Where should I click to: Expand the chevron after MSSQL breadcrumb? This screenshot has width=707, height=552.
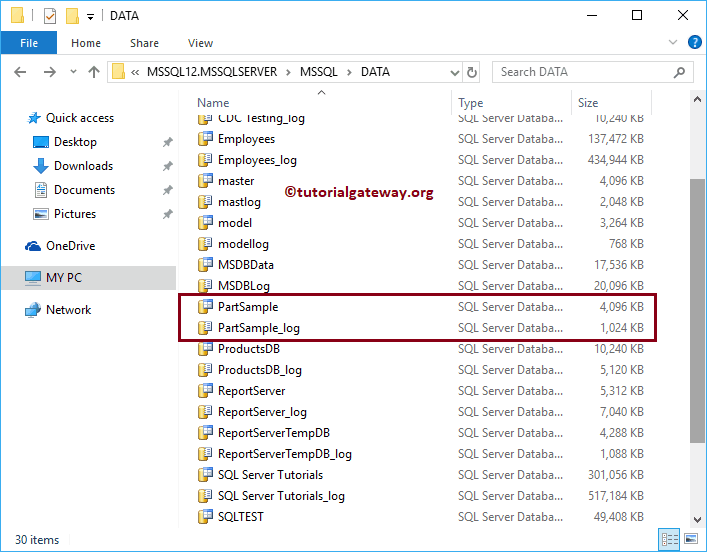tap(349, 72)
